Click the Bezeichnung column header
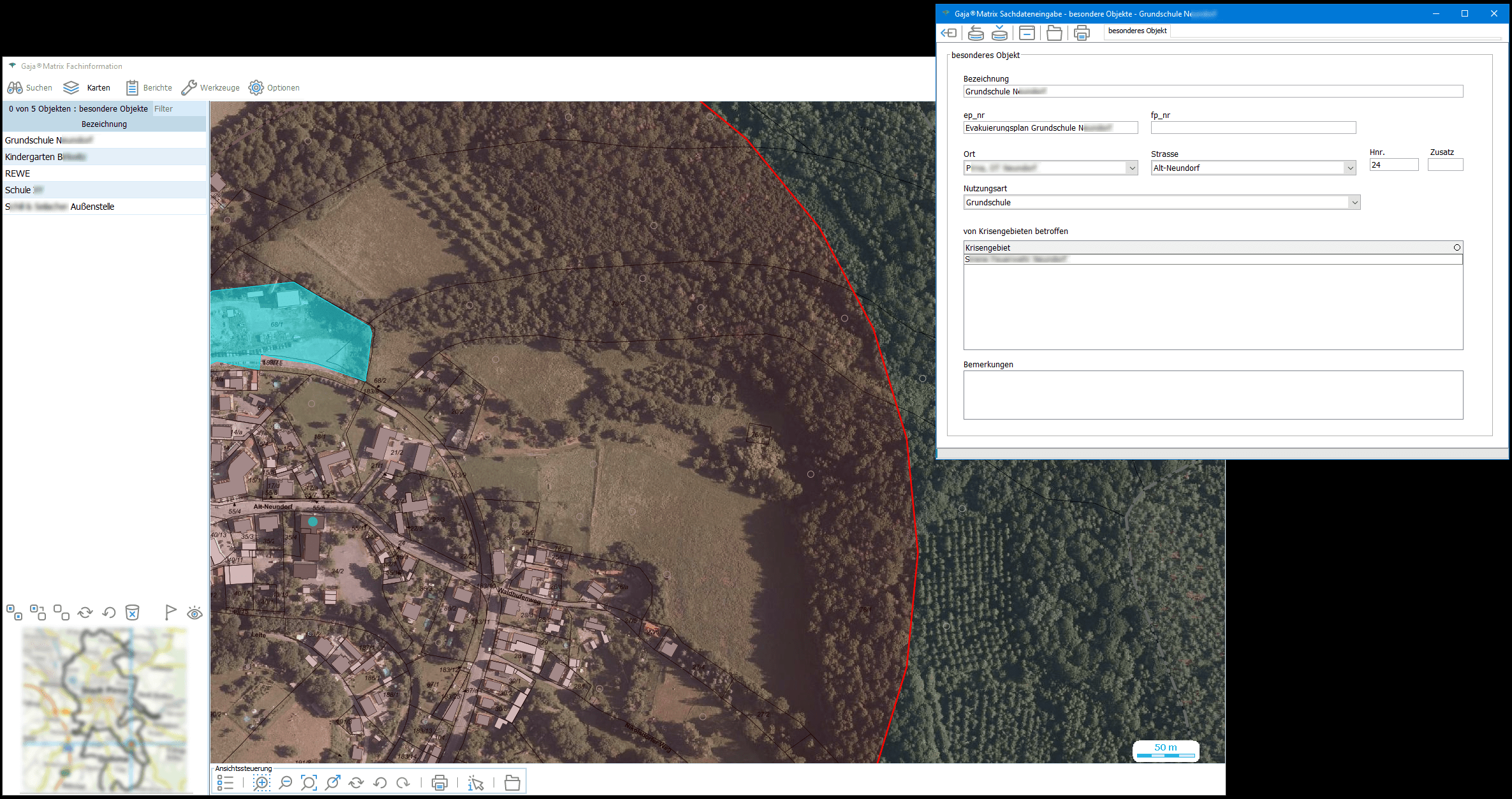The height and width of the screenshot is (799, 1512). coord(104,124)
